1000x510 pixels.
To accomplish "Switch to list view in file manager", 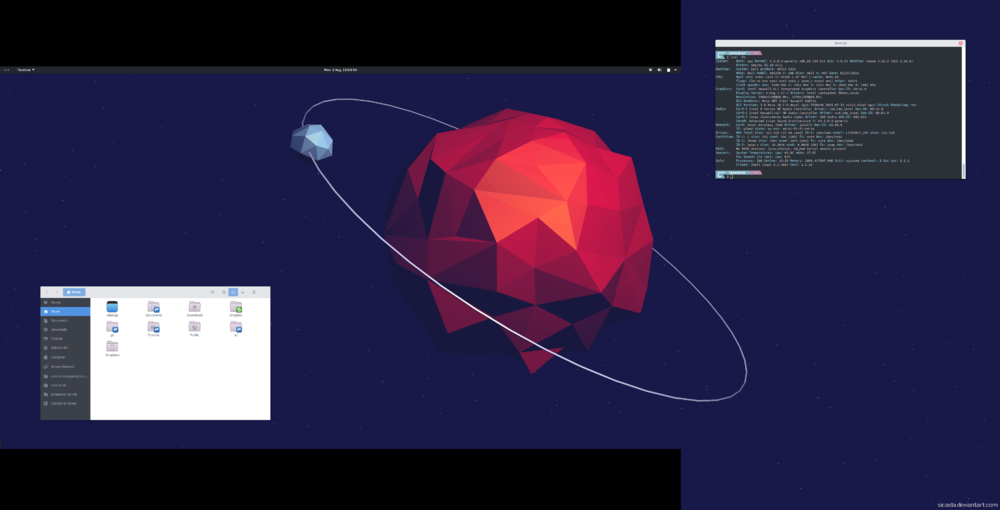I will (224, 292).
